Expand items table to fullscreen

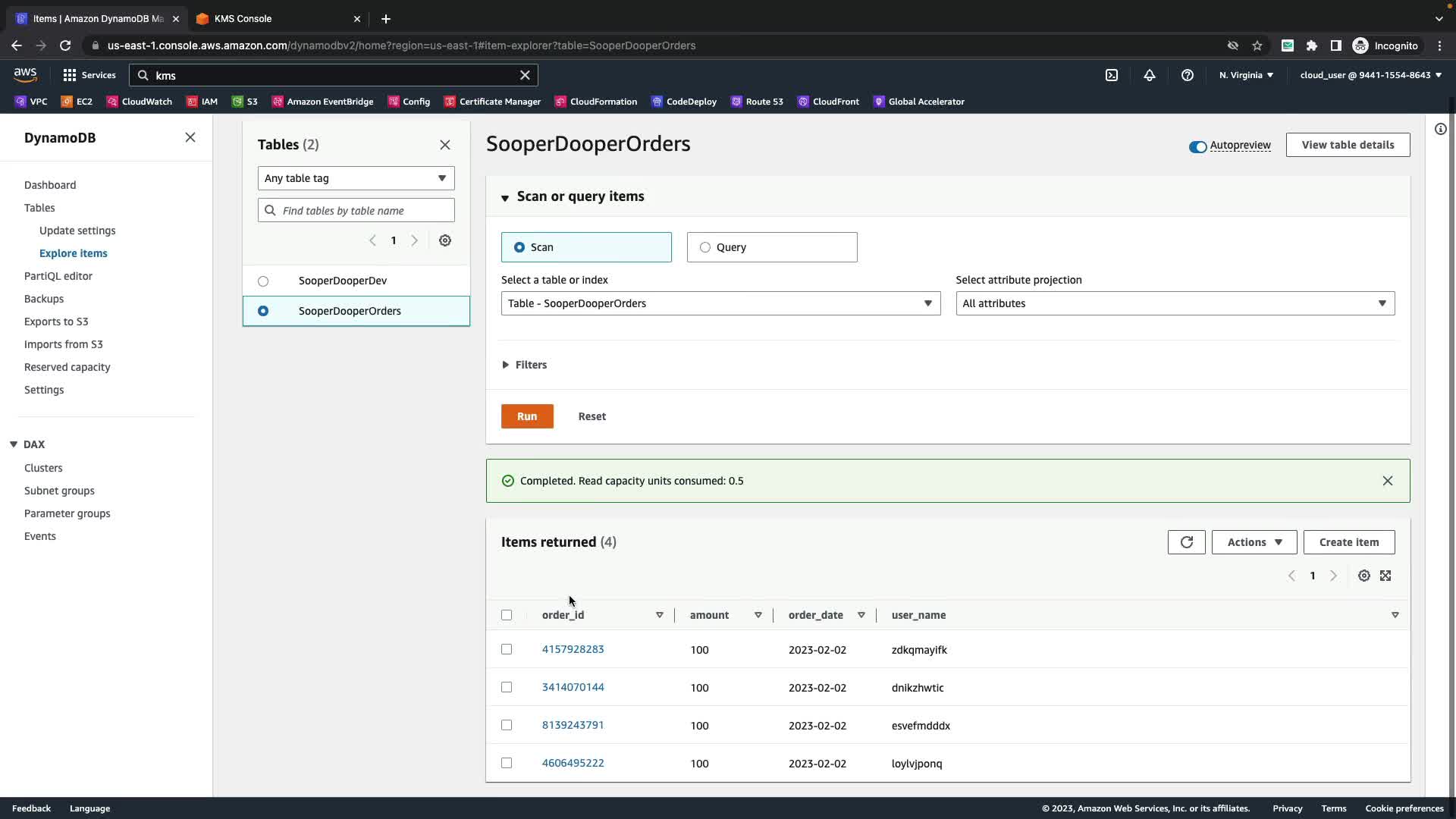[1385, 576]
